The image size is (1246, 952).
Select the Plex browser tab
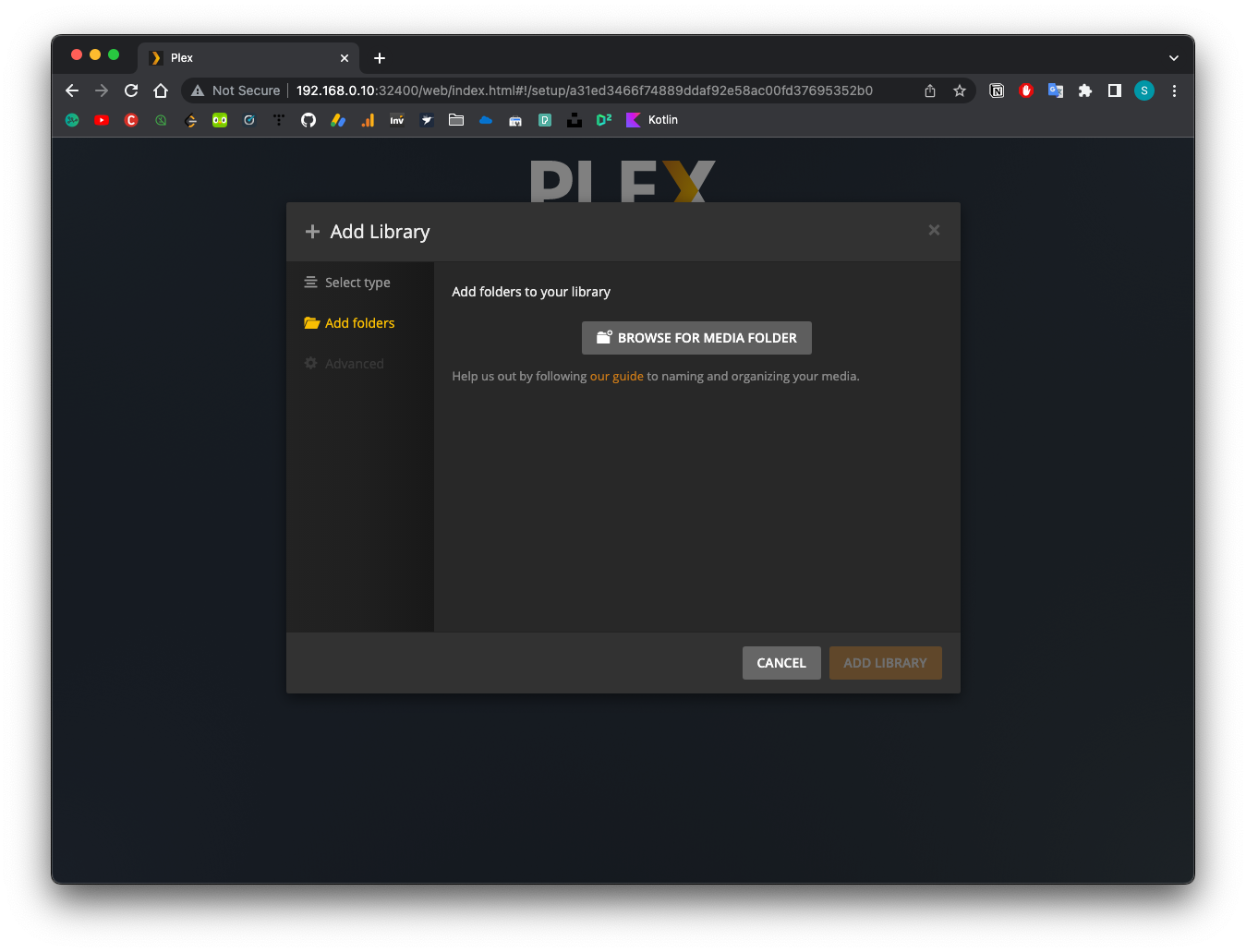[248, 57]
